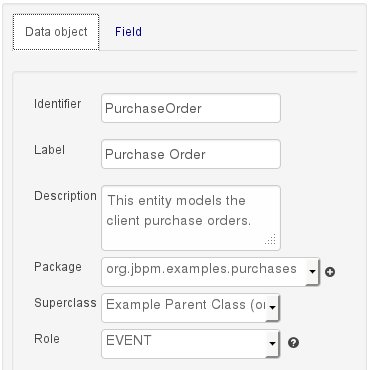Expand the Example Parent Class superclass list
This screenshot has height=370, width=370.
190,307
